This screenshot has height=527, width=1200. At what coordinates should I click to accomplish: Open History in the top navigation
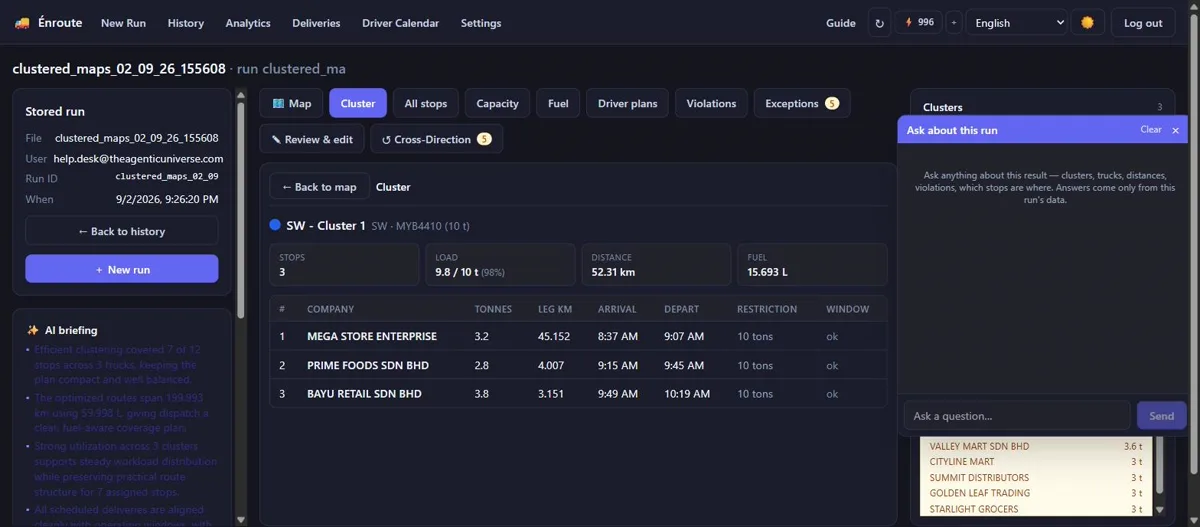[x=186, y=23]
